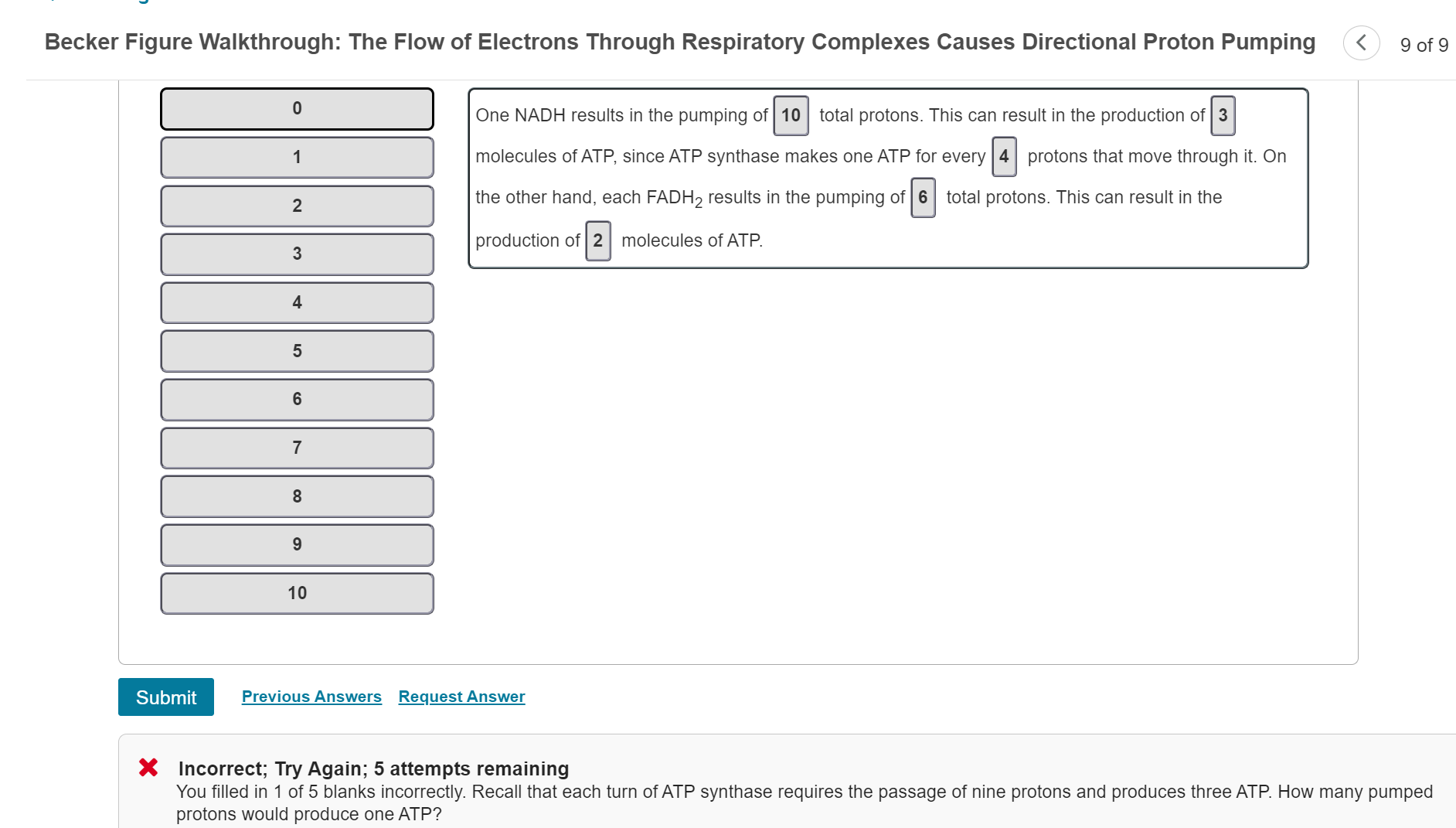1456x828 pixels.
Task: Click the blank showing 4 protons per ATP
Action: [1004, 155]
